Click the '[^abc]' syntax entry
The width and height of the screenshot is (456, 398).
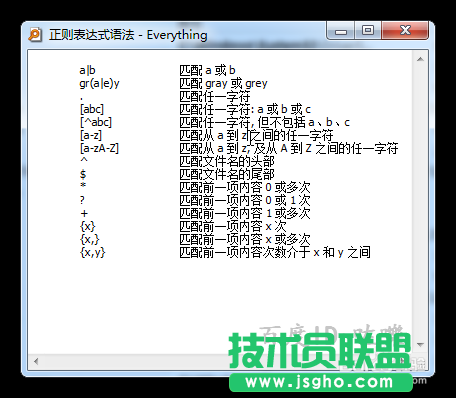(x=96, y=122)
